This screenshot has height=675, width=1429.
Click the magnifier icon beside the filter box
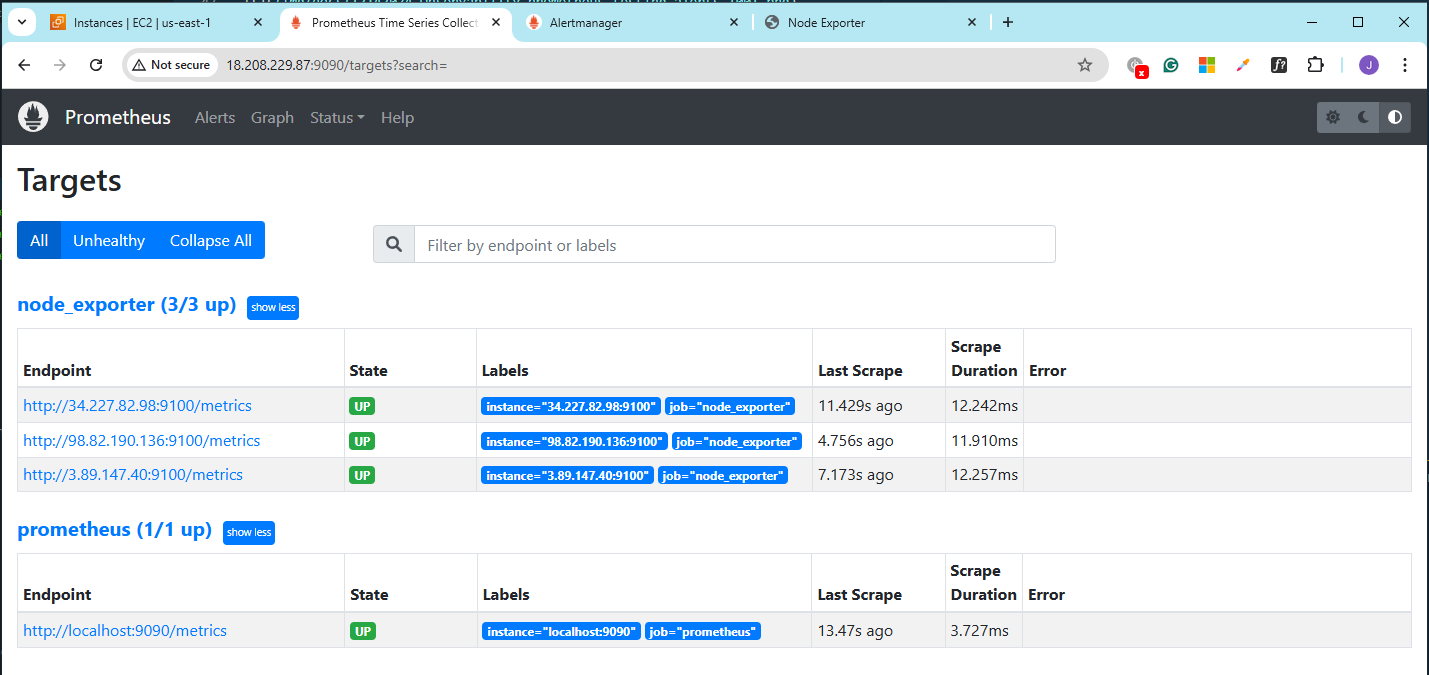coord(394,245)
